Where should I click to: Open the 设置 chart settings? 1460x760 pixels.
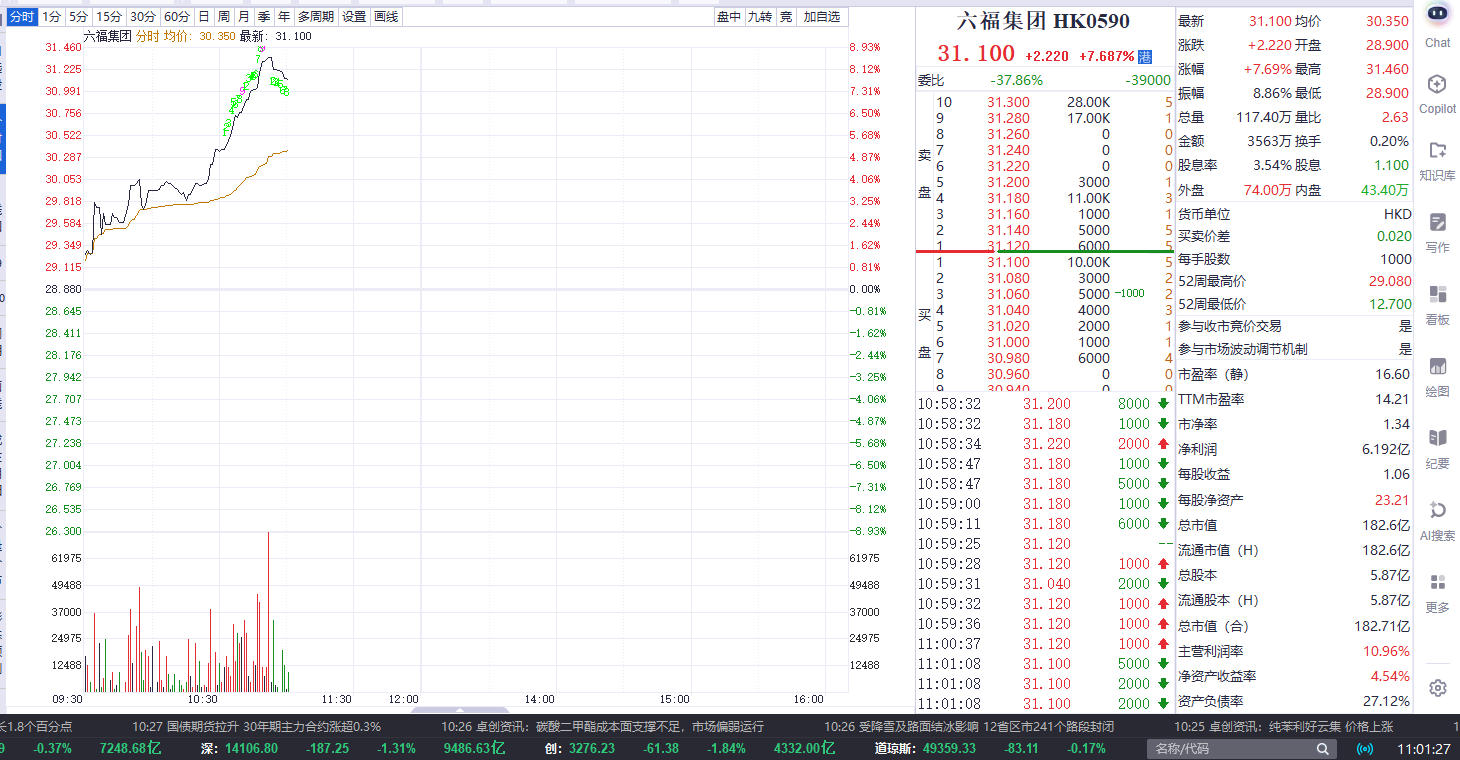[354, 17]
